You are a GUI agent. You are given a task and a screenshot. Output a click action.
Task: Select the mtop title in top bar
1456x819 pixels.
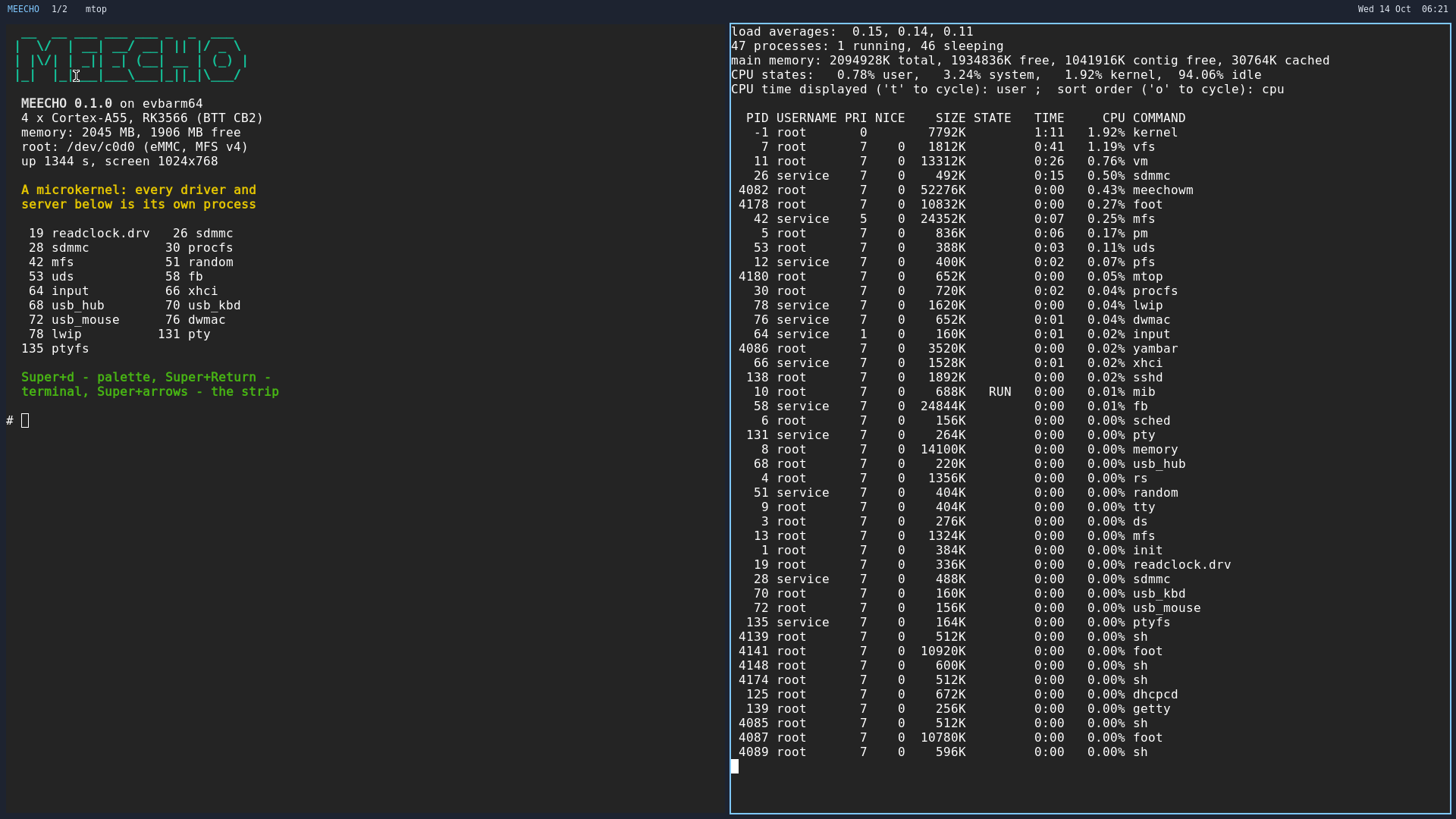[x=96, y=9]
